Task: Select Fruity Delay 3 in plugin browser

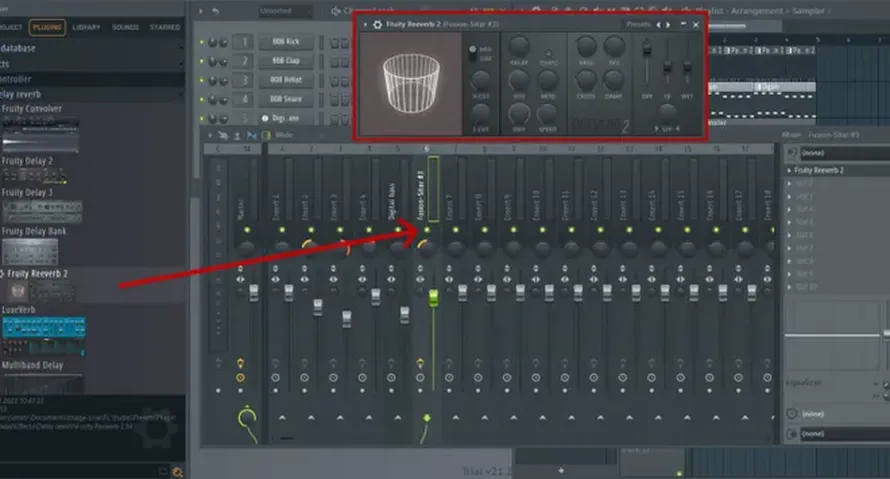Action: click(27, 193)
